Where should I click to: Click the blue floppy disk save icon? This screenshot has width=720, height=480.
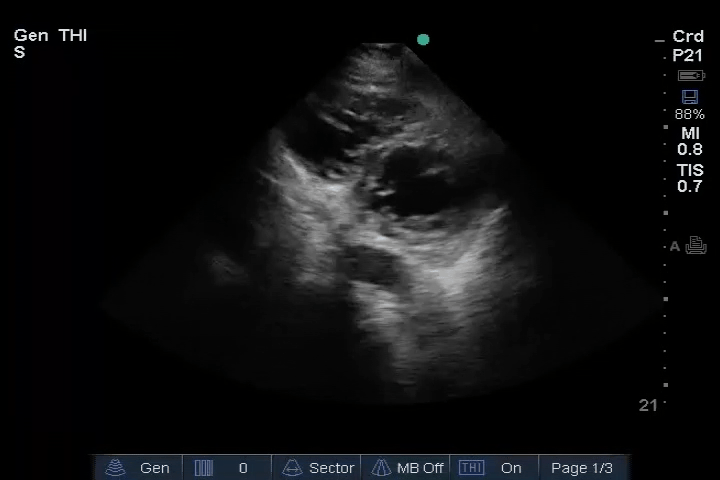(689, 97)
